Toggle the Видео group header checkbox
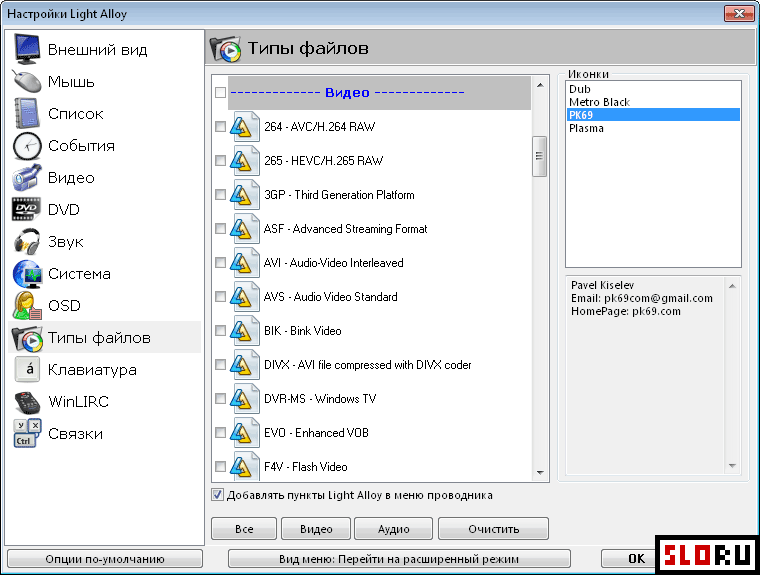 click(220, 92)
